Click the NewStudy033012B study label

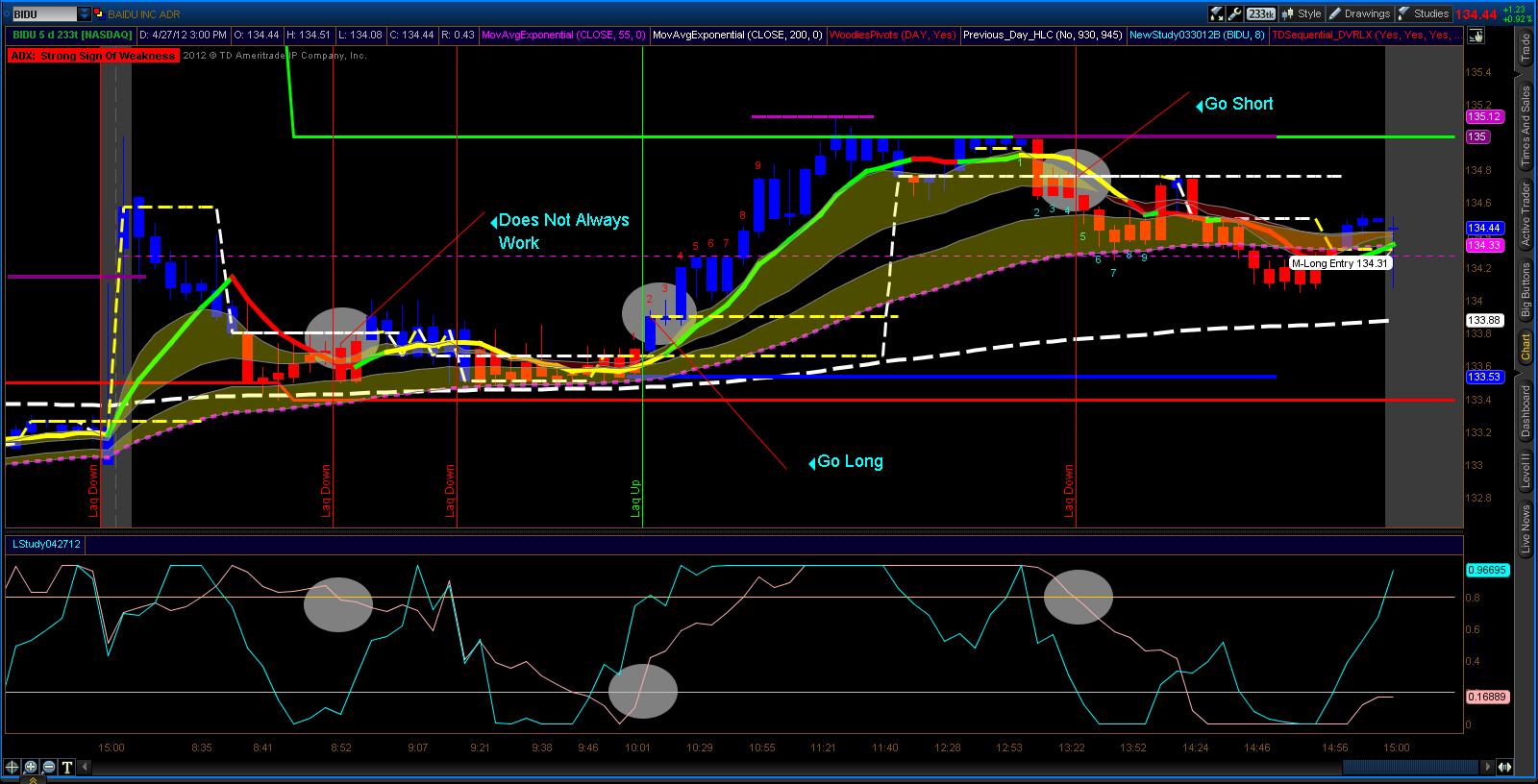tap(1197, 36)
